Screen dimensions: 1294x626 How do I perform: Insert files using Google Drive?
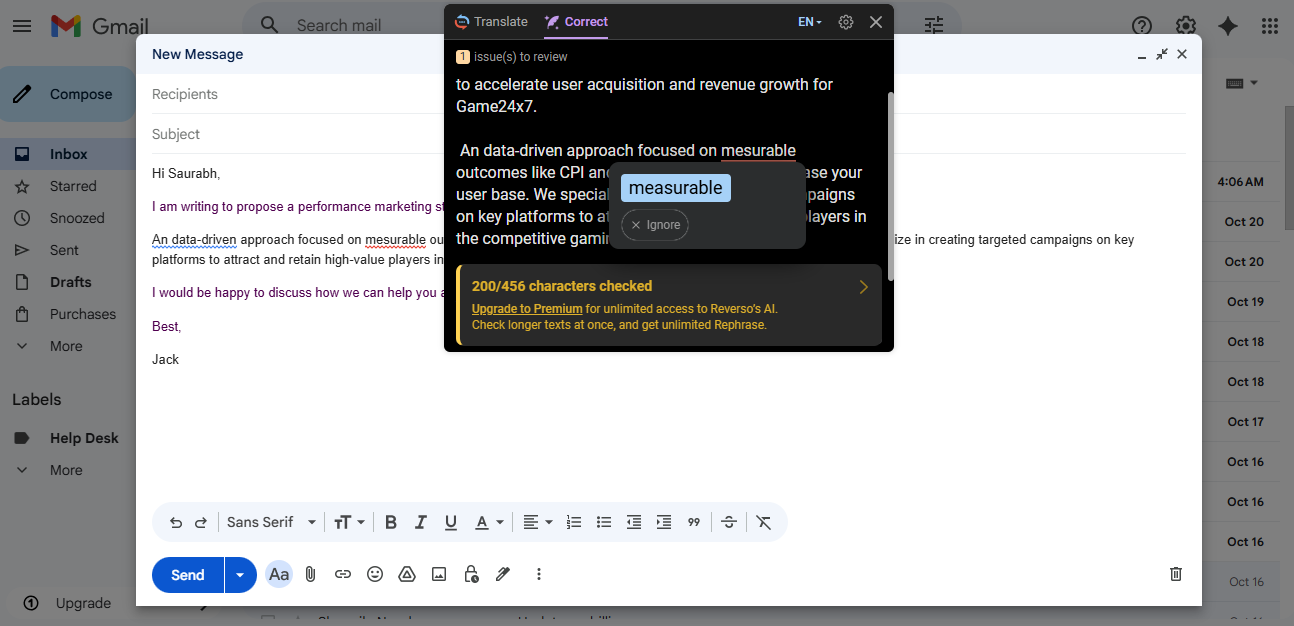(x=407, y=574)
